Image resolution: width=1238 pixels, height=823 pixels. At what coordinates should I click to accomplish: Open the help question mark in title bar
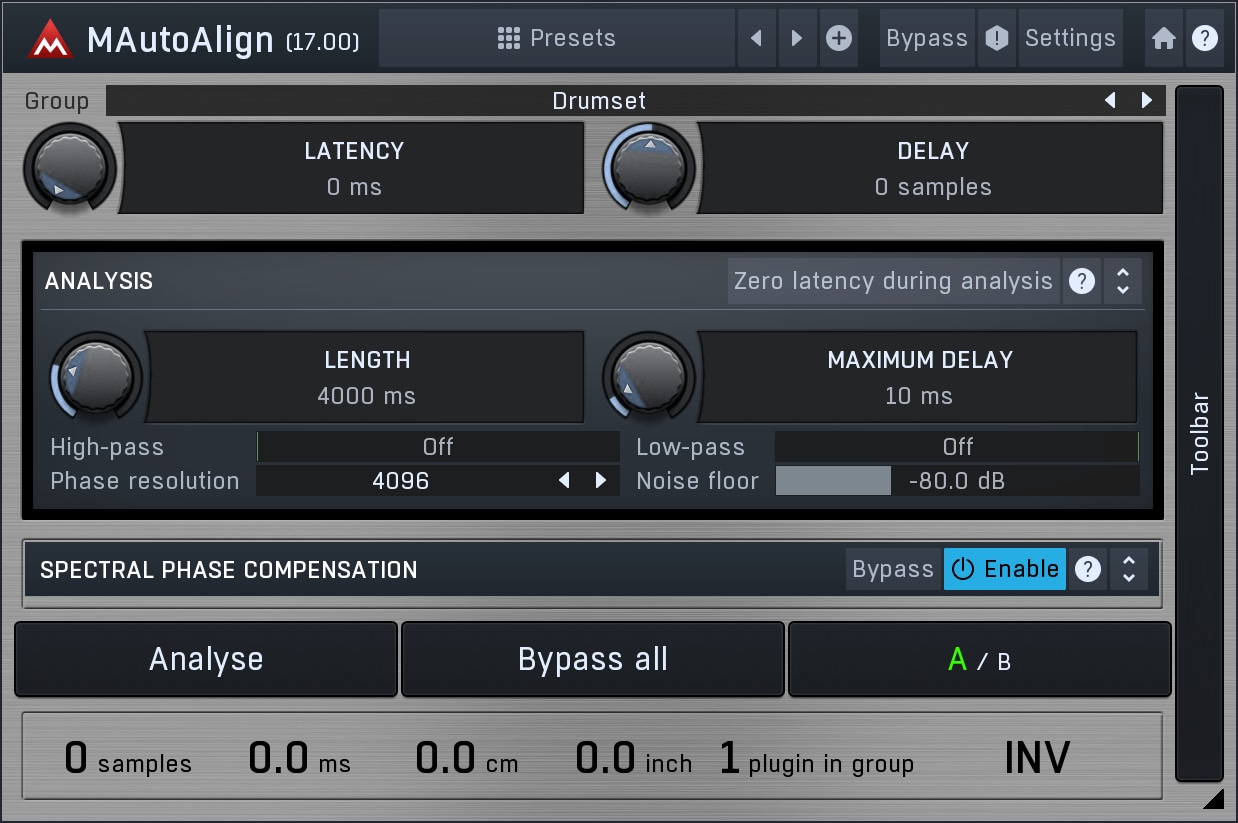pos(1205,39)
